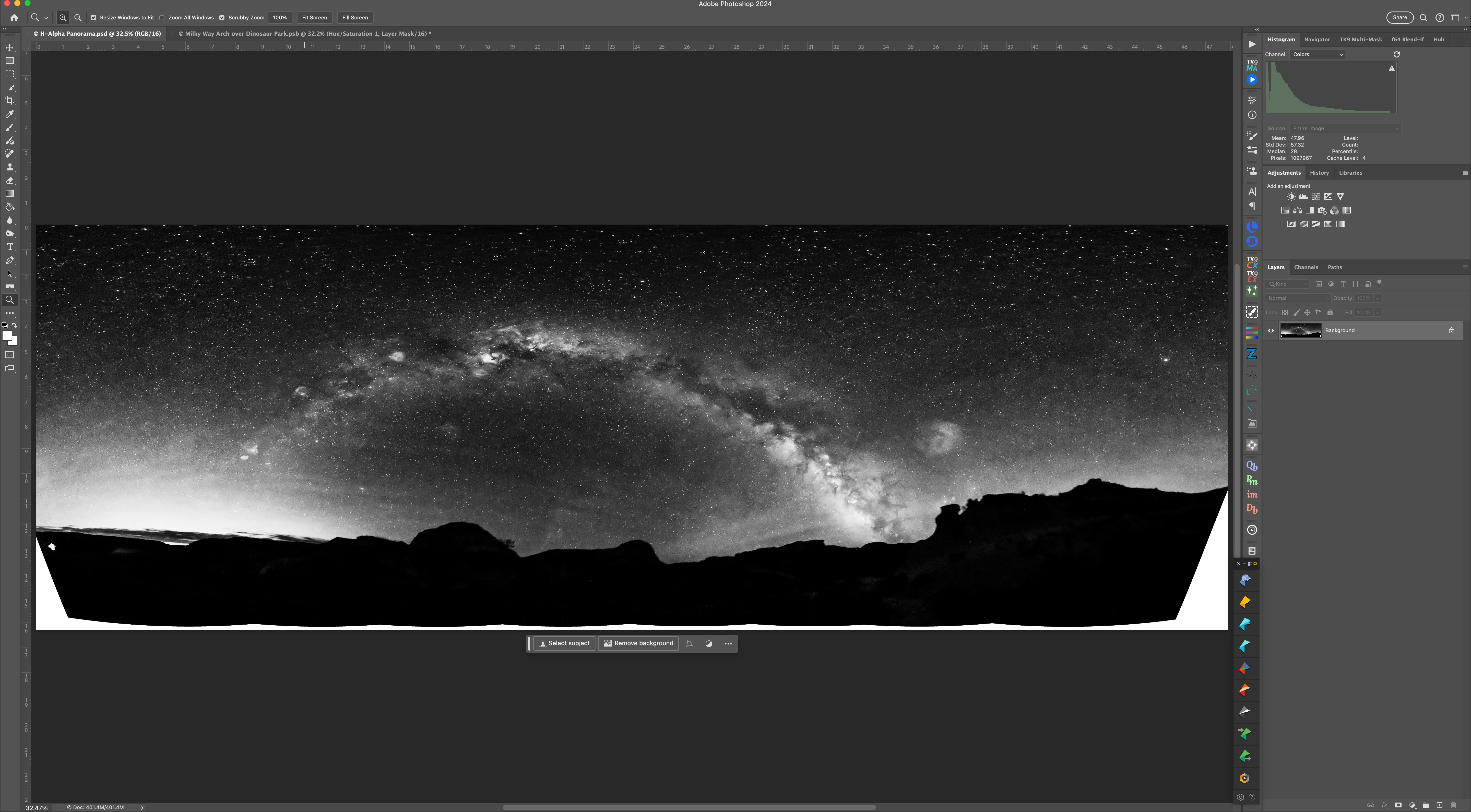This screenshot has height=812, width=1471.
Task: Click the Fit Screen button
Action: 314,18
